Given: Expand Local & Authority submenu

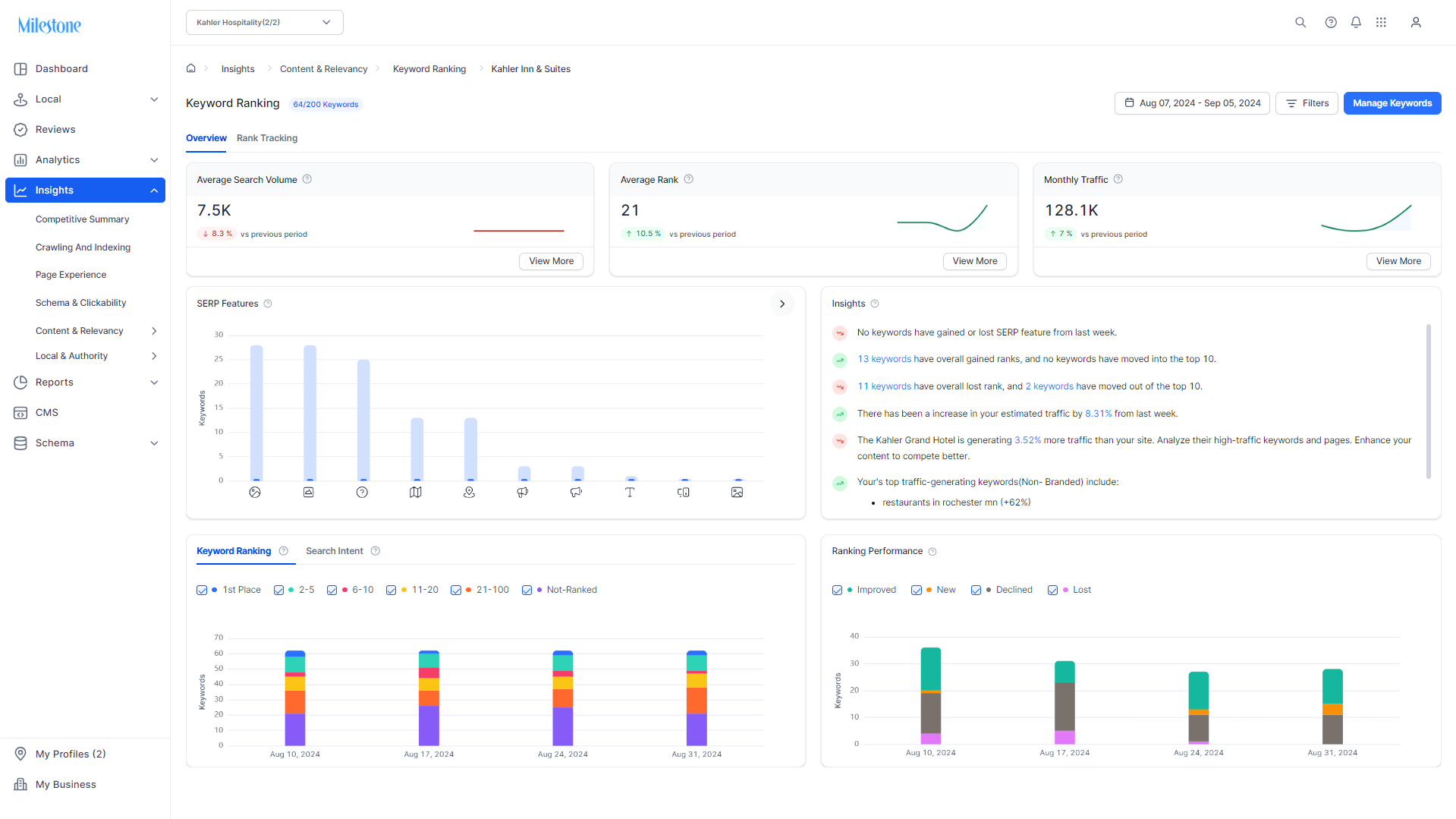Looking at the screenshot, I should (154, 356).
